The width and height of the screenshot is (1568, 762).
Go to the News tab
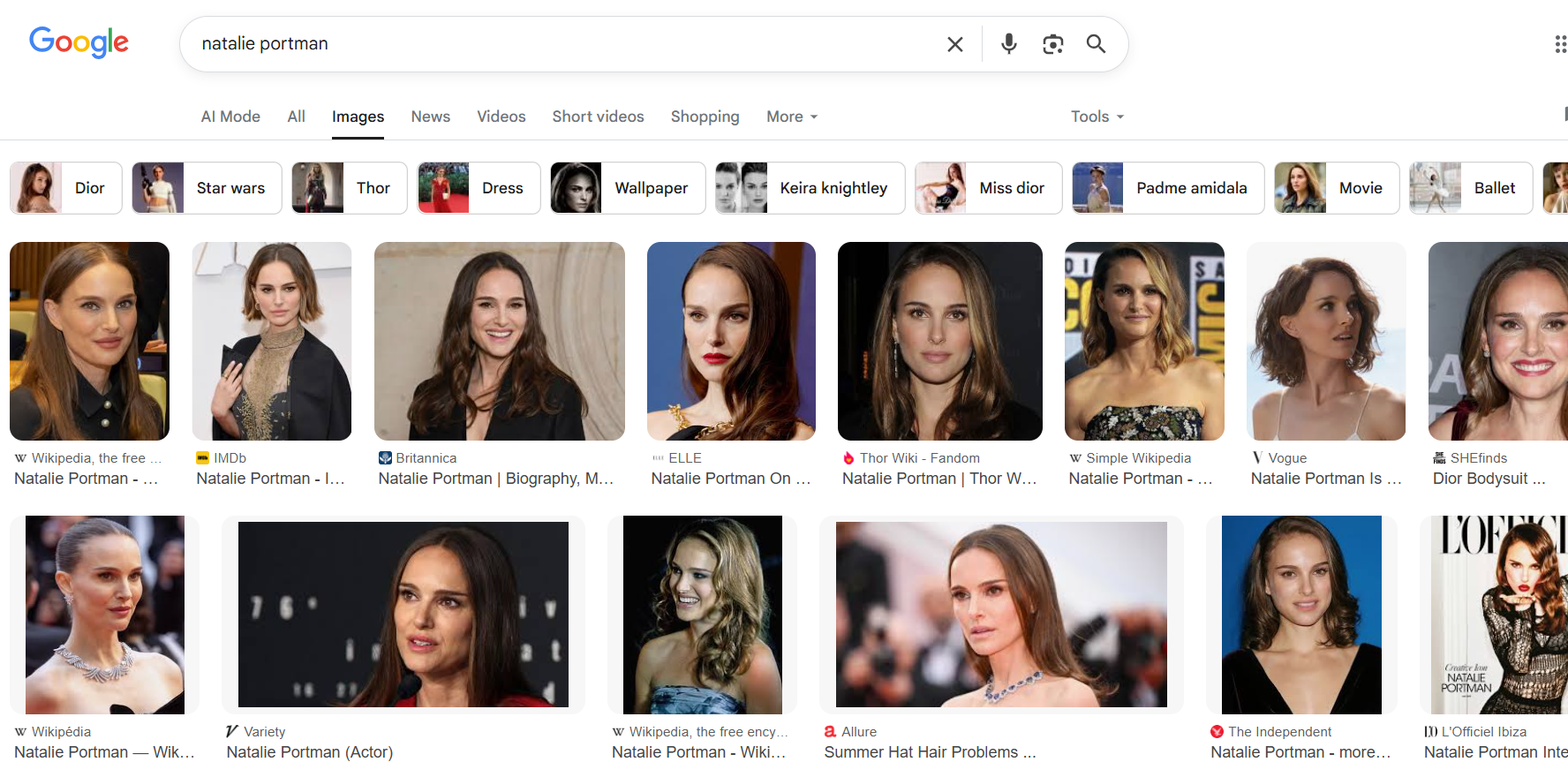431,117
